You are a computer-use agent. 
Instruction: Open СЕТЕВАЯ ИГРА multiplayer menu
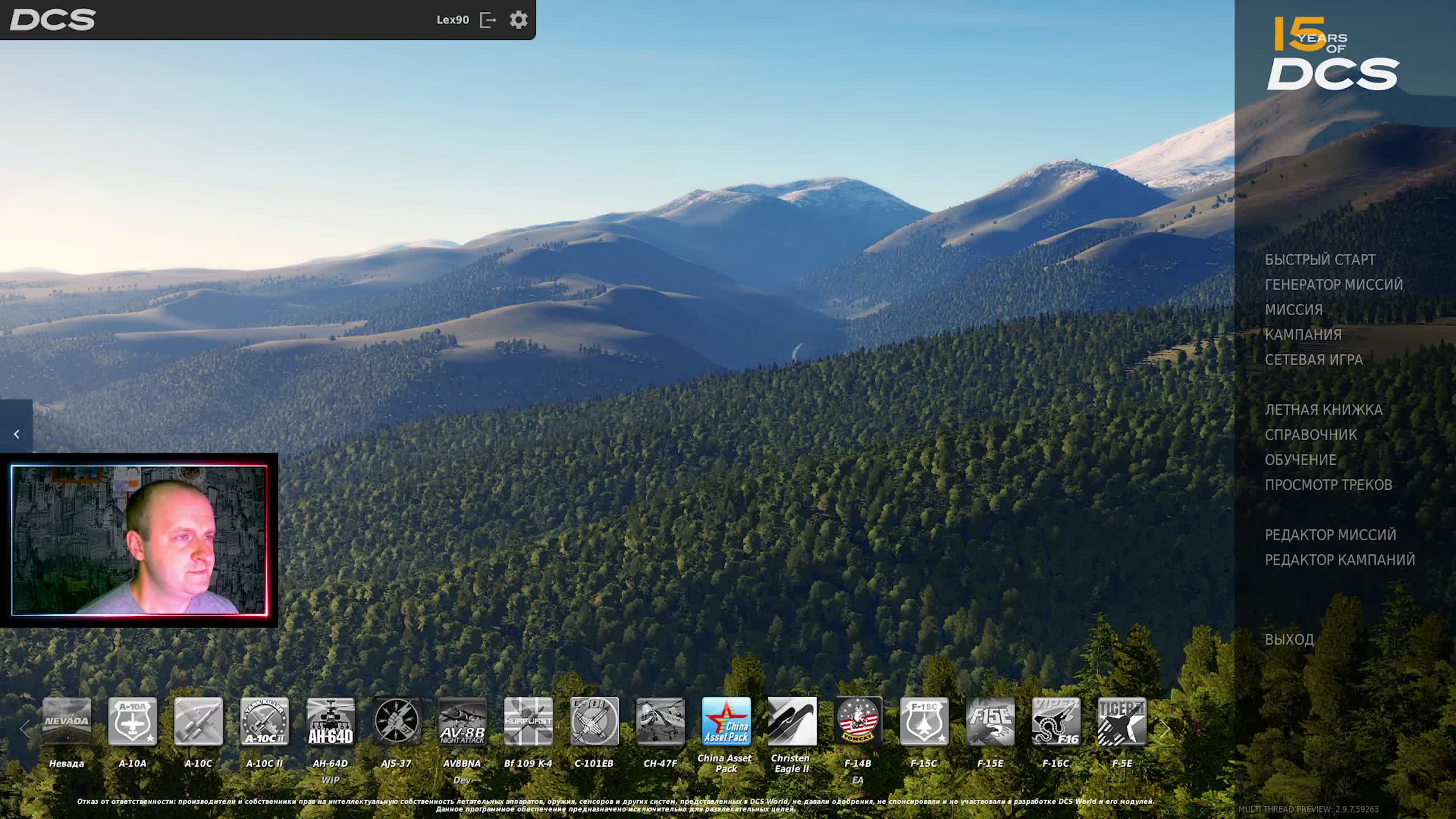point(1313,360)
